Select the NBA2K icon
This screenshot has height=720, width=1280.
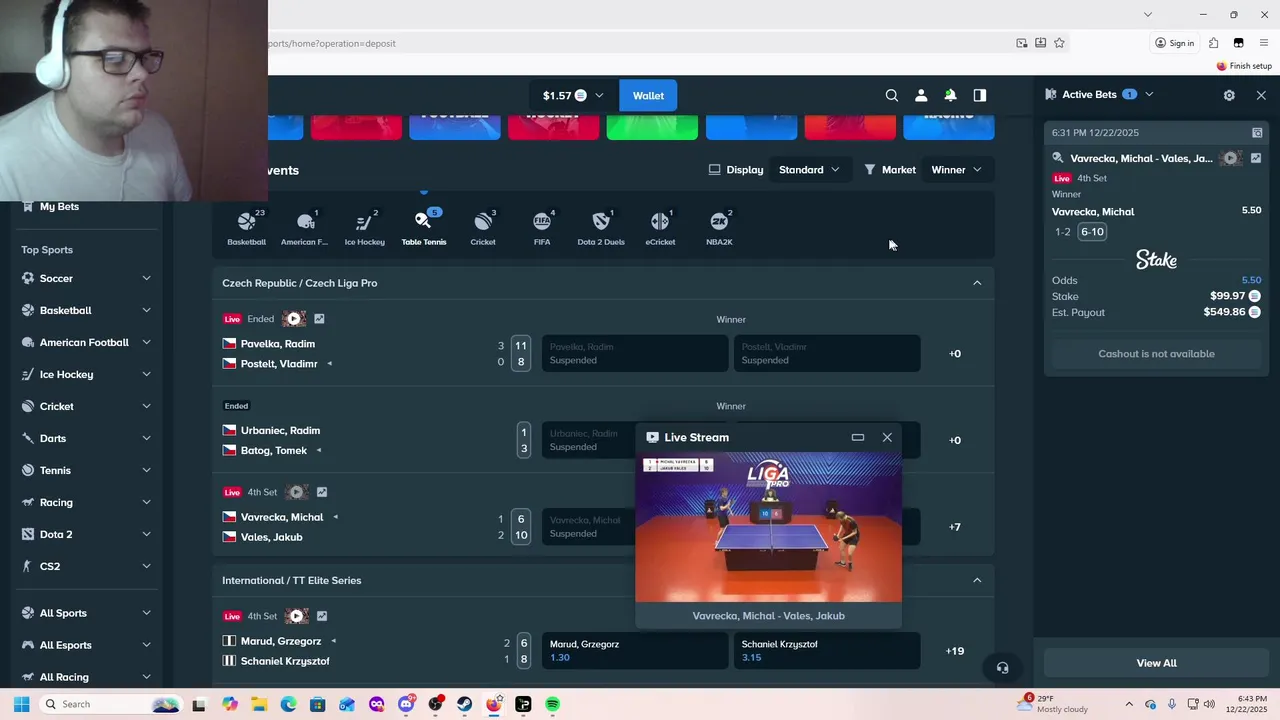point(719,228)
